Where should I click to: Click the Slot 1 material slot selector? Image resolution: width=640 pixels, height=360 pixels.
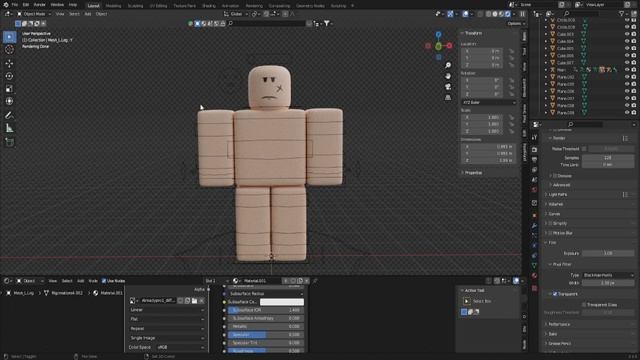(x=216, y=281)
